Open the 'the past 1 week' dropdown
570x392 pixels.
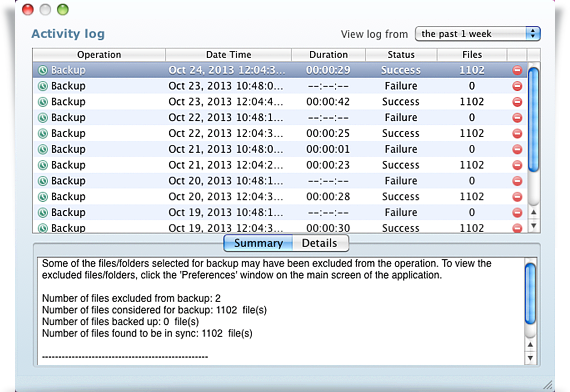tap(478, 34)
